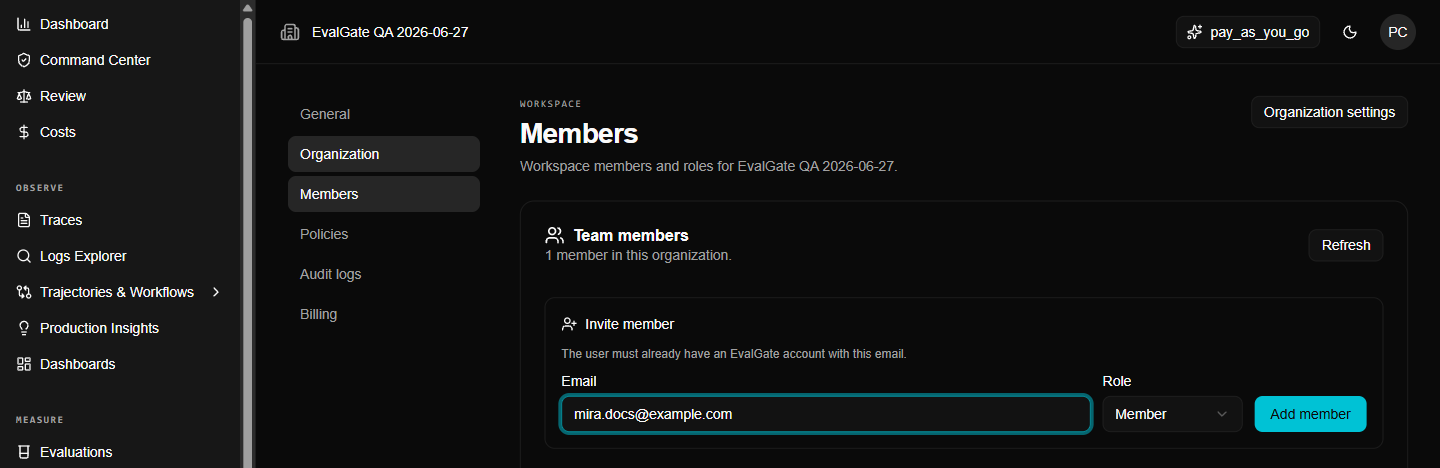Image resolution: width=1440 pixels, height=468 pixels.
Task: Click the Traces document icon
Action: coord(24,220)
